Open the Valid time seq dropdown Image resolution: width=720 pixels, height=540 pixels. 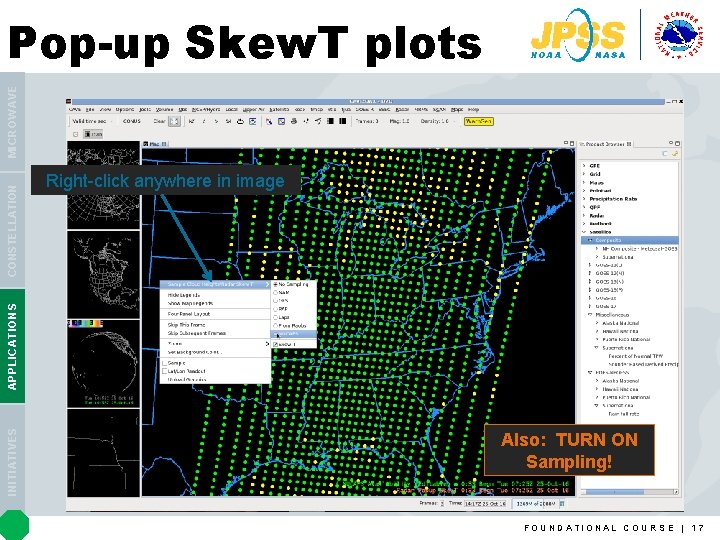tap(91, 121)
